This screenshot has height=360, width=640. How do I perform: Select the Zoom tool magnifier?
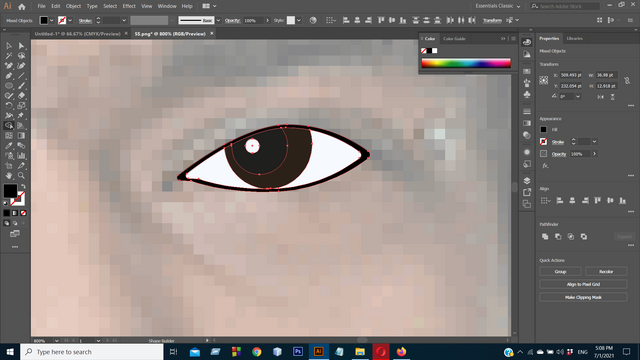tap(21, 176)
